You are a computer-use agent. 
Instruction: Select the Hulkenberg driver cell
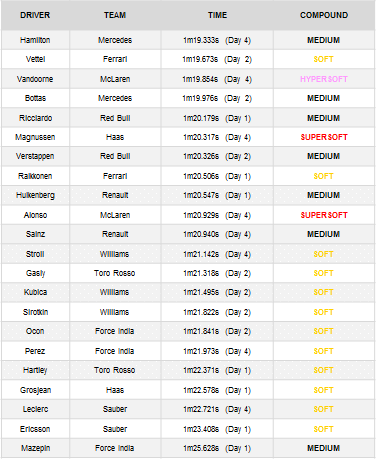click(35, 195)
